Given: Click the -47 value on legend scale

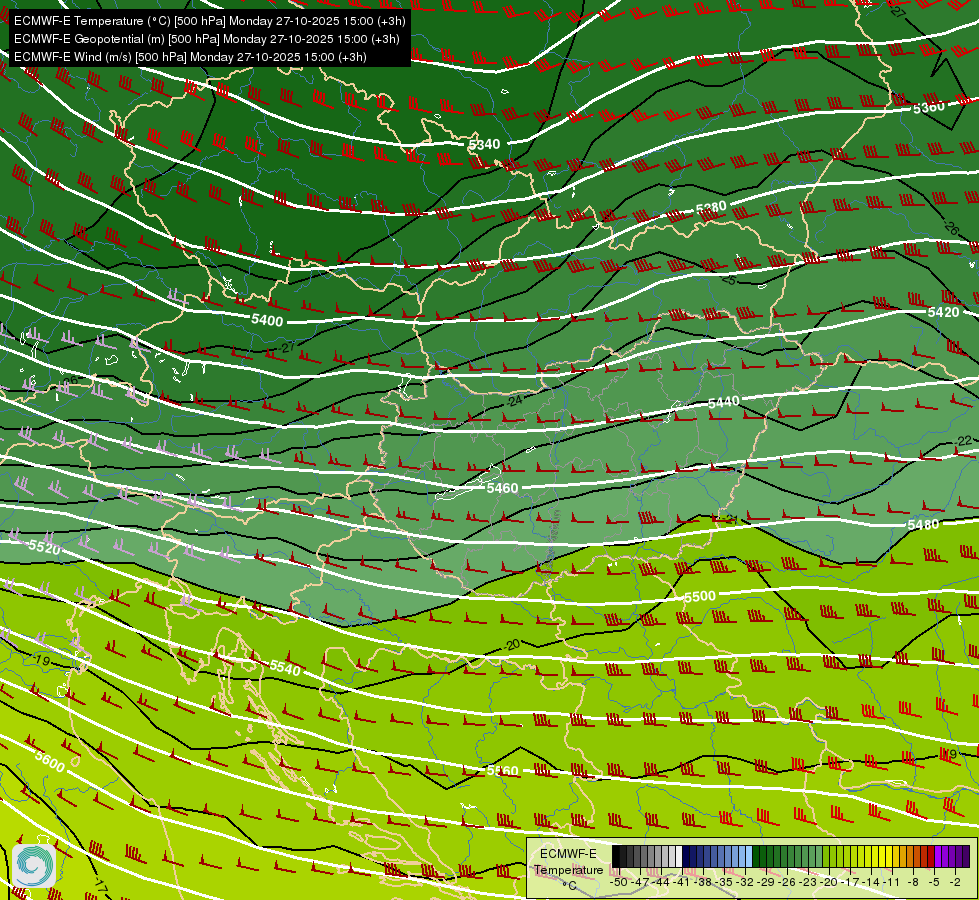Looking at the screenshot, I should coord(640,882).
